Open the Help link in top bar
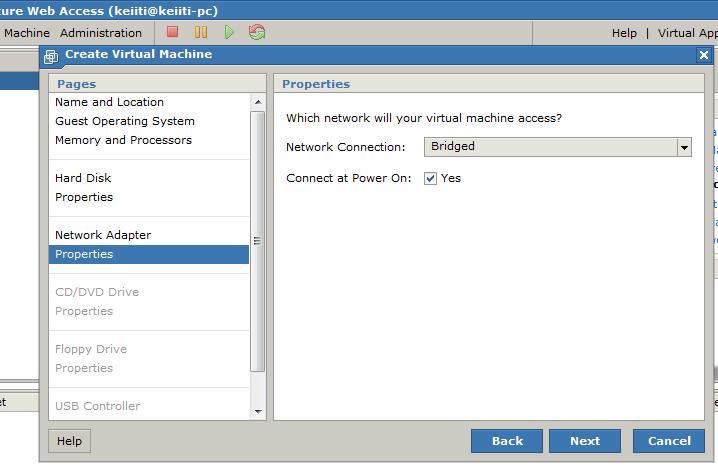Image resolution: width=718 pixels, height=468 pixels. pyautogui.click(x=624, y=33)
